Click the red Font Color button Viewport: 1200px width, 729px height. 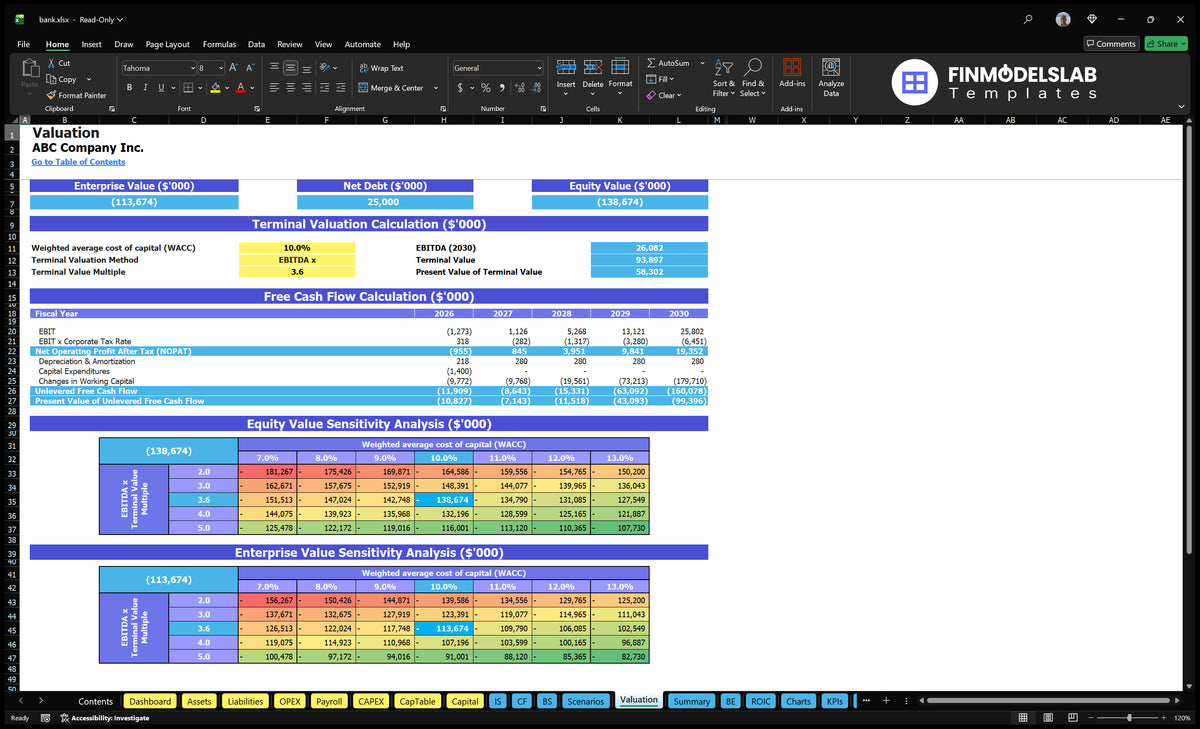[239, 88]
